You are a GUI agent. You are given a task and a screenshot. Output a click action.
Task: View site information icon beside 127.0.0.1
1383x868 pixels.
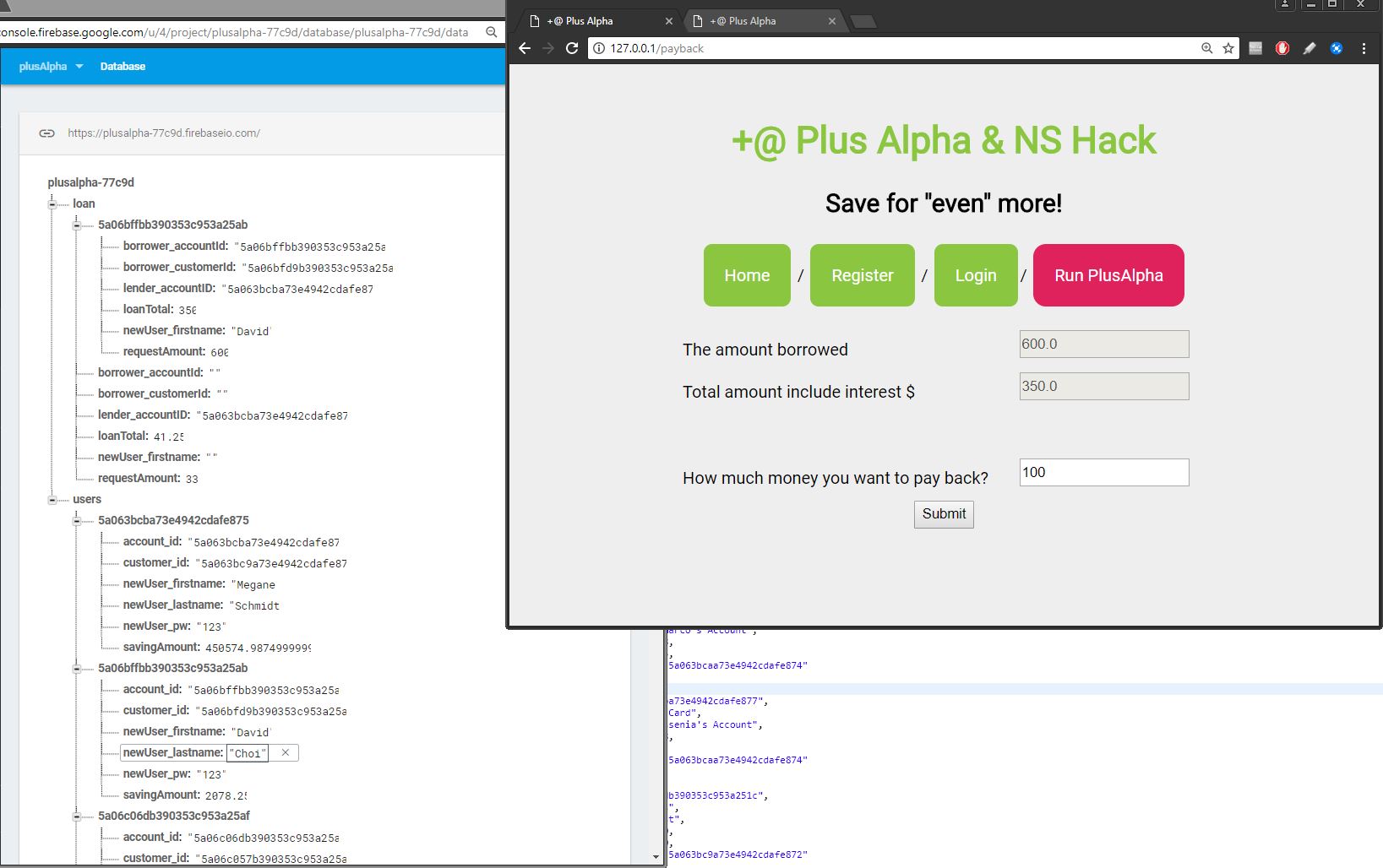coord(599,48)
